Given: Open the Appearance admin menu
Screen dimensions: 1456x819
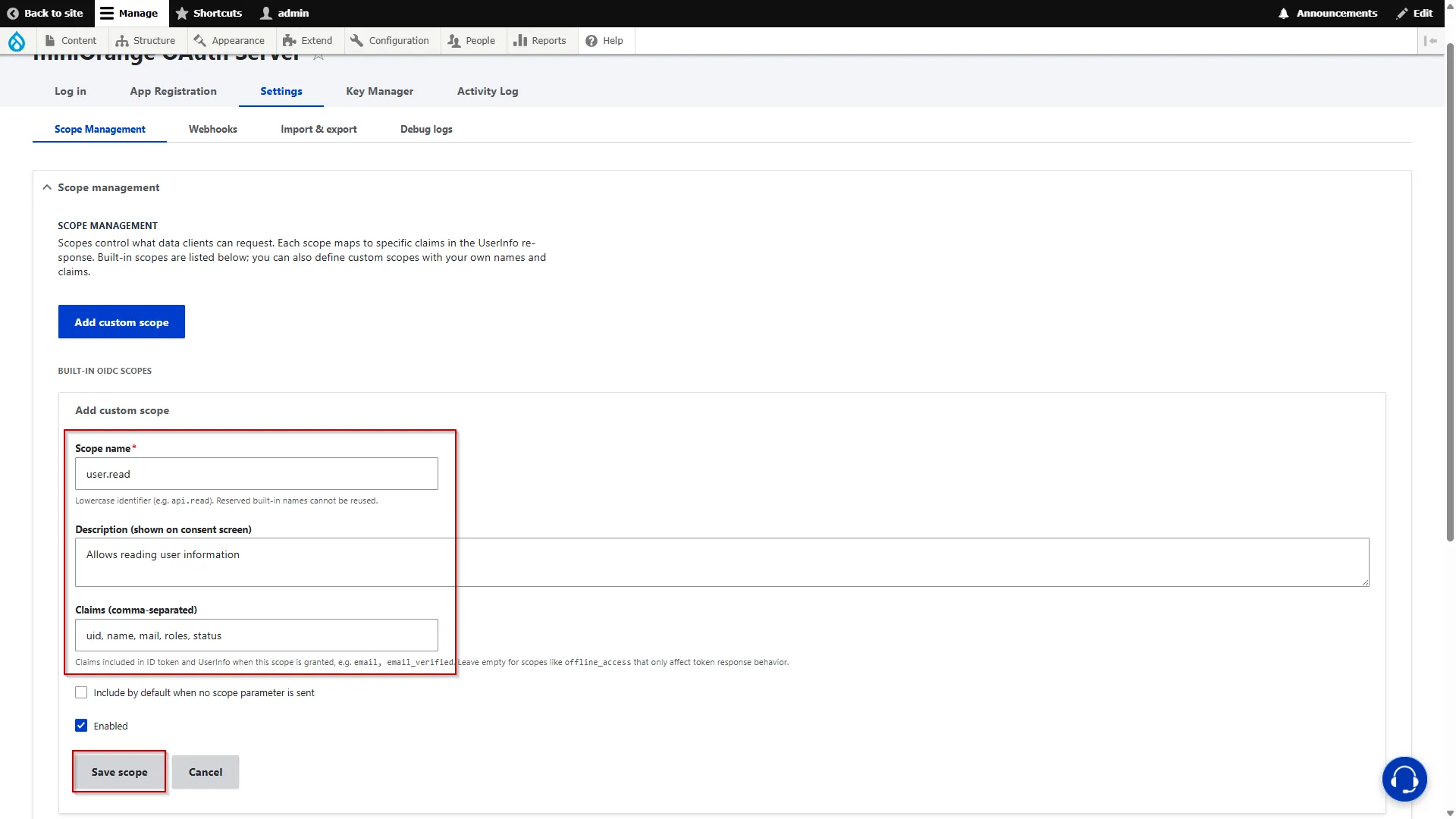Looking at the screenshot, I should 229,41.
